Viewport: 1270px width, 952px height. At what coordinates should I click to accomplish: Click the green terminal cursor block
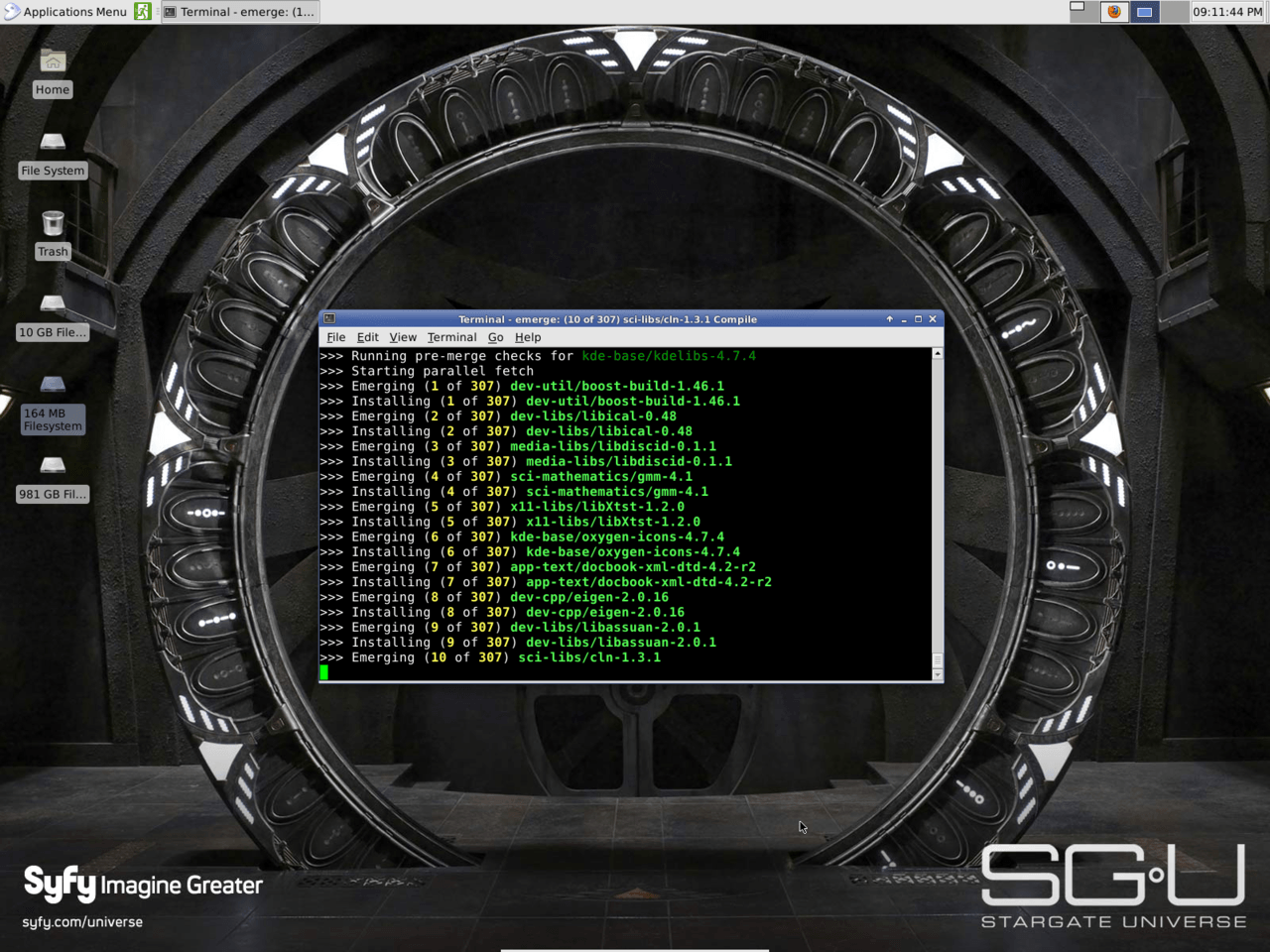coord(323,672)
